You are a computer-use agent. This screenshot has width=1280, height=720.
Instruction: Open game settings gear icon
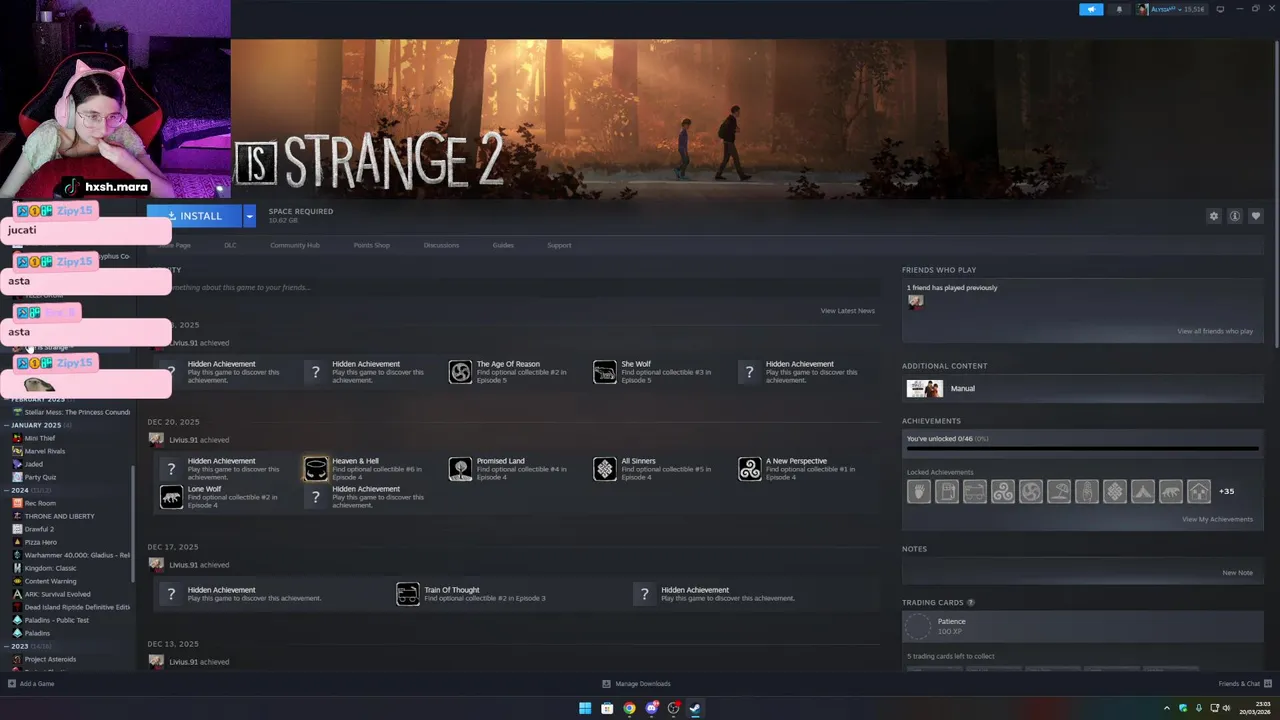1214,216
